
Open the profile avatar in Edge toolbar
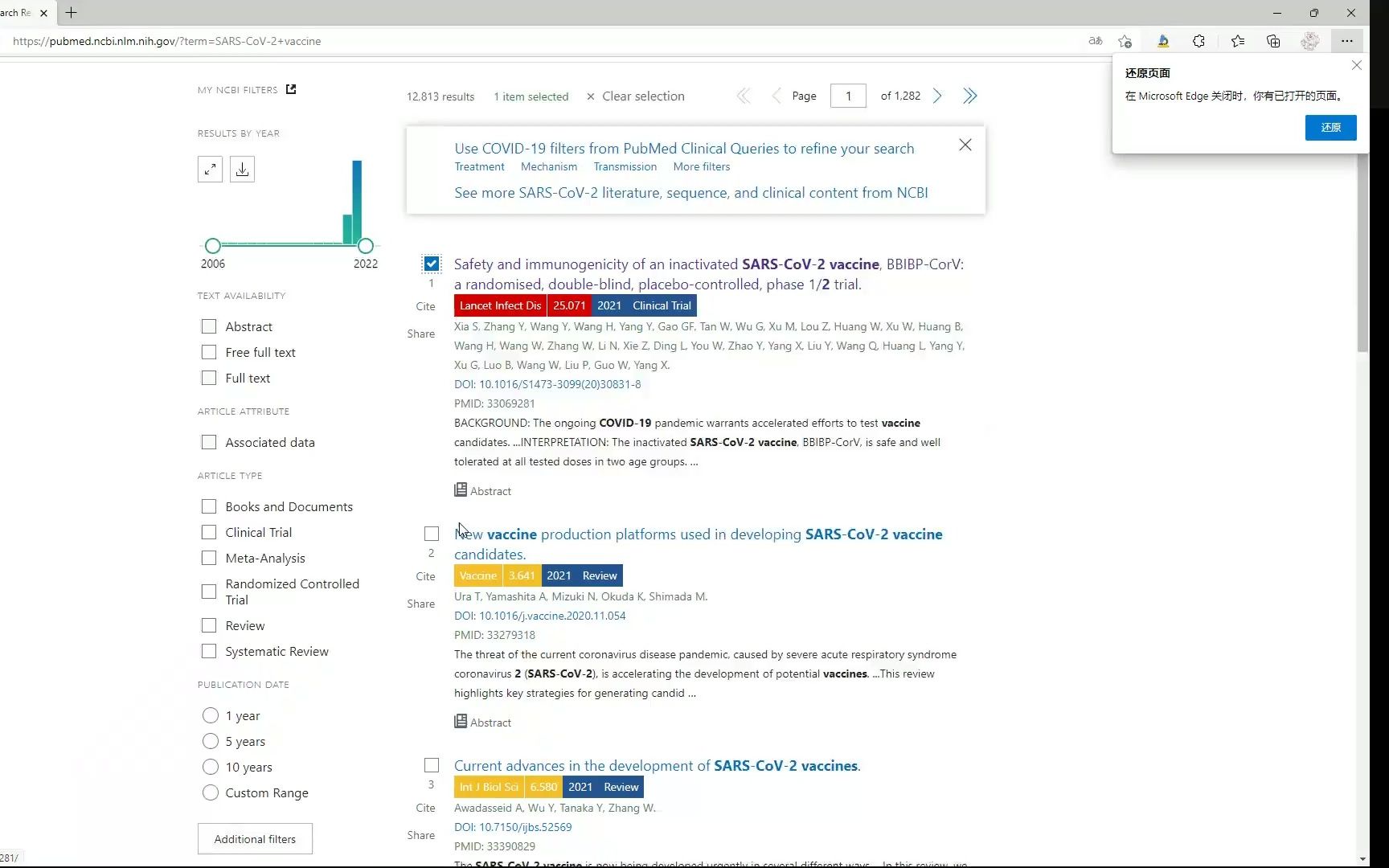click(x=1310, y=41)
